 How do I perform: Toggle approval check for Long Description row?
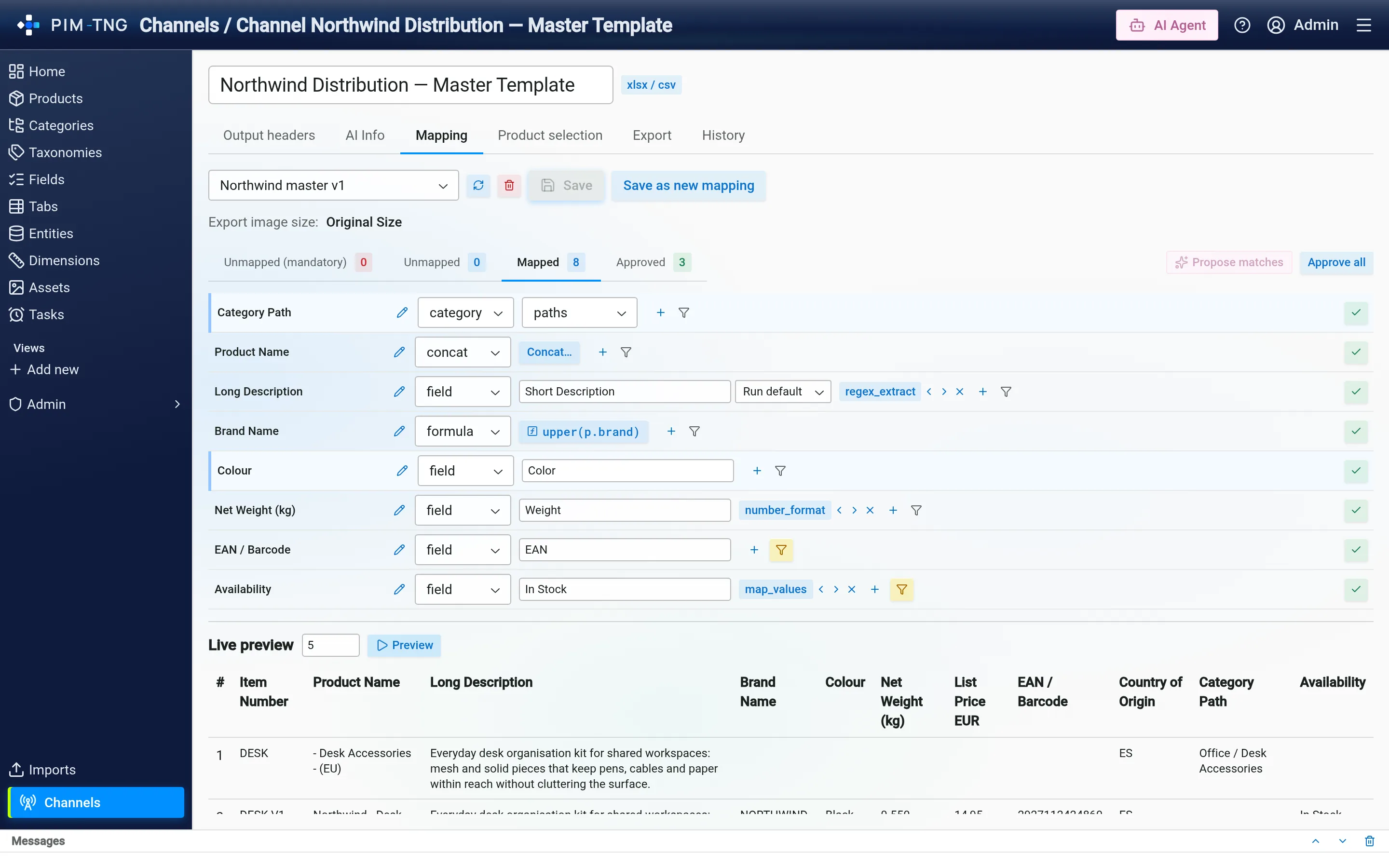point(1356,392)
